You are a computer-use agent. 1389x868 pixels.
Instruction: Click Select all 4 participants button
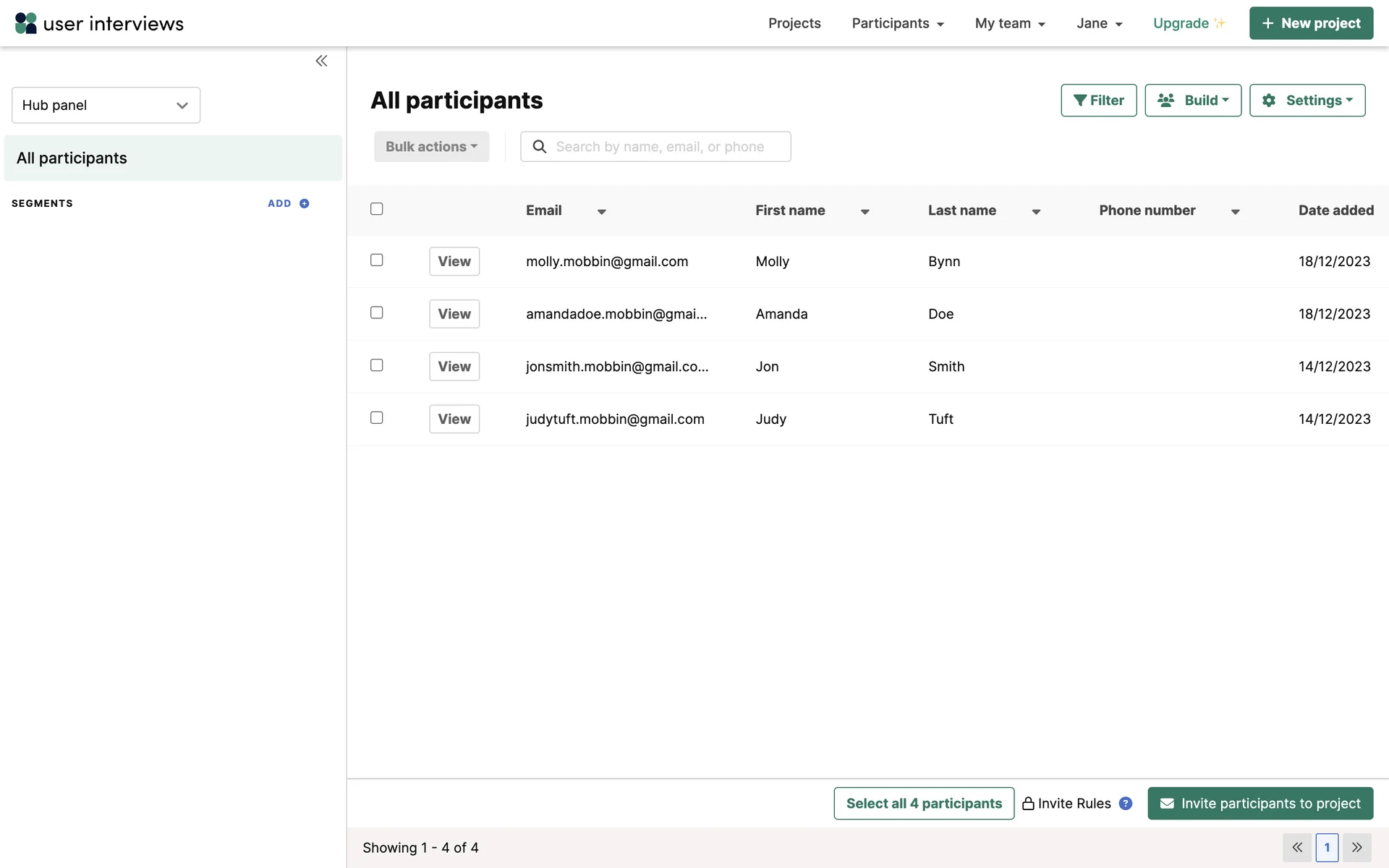[x=923, y=804]
